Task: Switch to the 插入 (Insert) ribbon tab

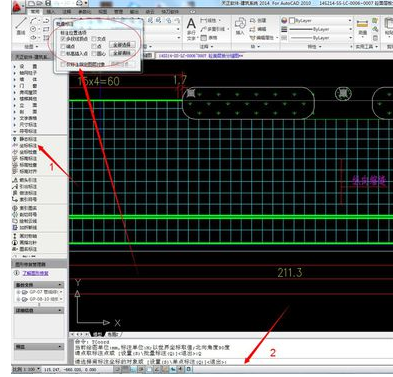Action: coord(51,11)
